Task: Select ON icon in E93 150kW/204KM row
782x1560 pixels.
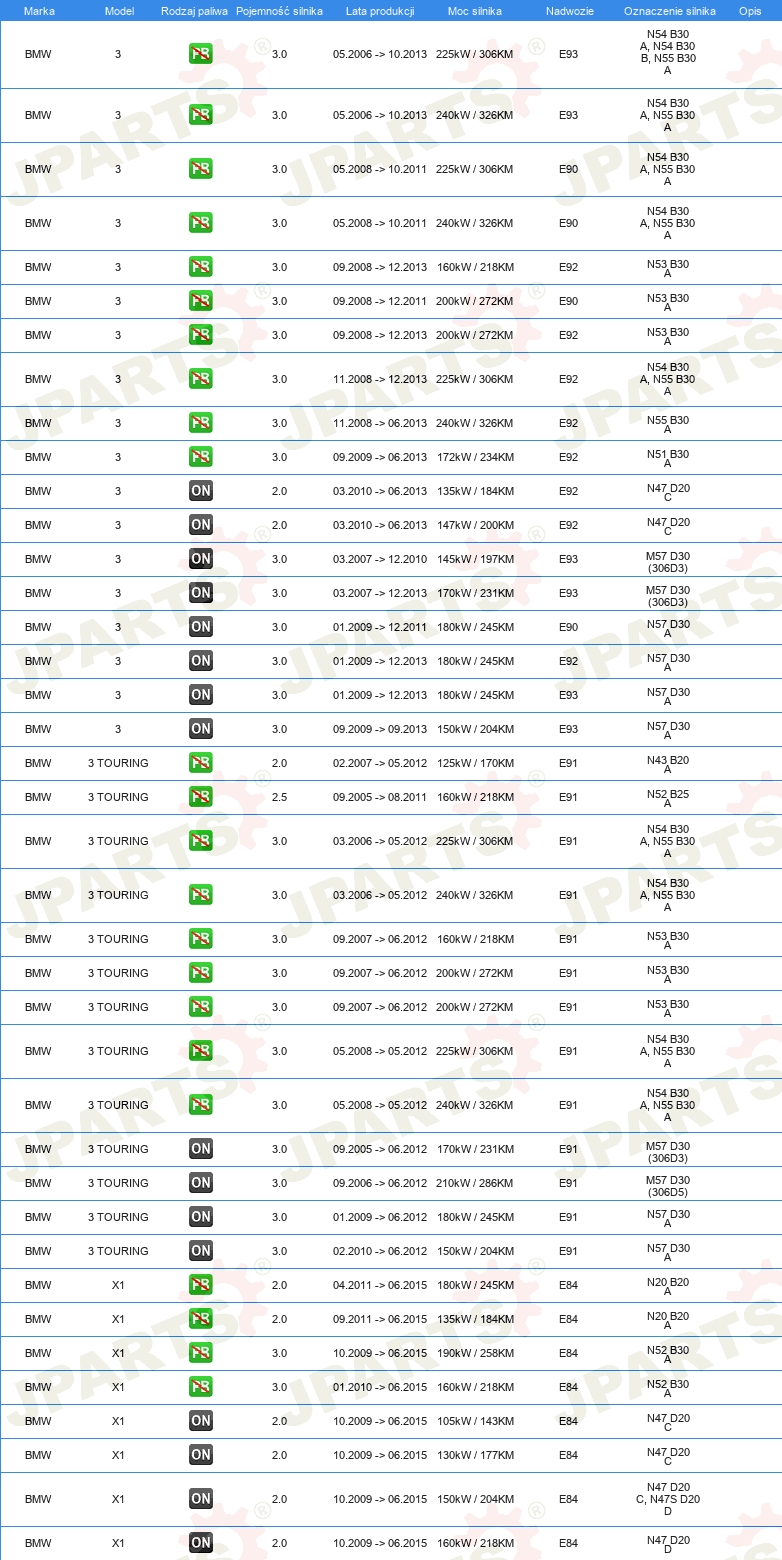Action: coord(200,729)
